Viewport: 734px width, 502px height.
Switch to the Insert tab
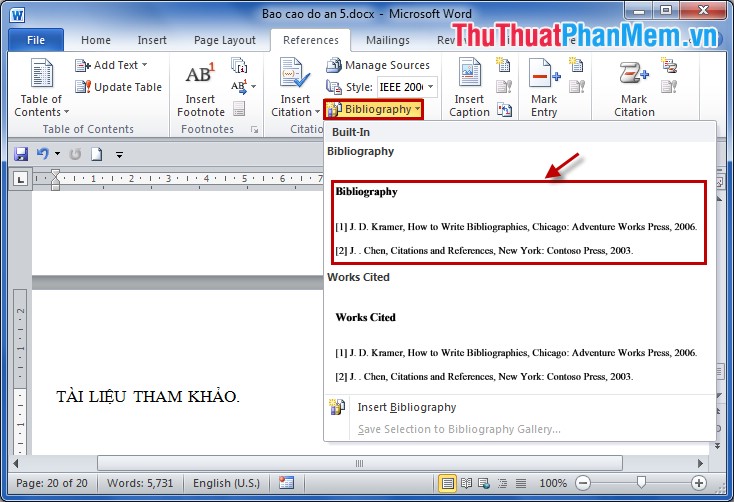152,40
